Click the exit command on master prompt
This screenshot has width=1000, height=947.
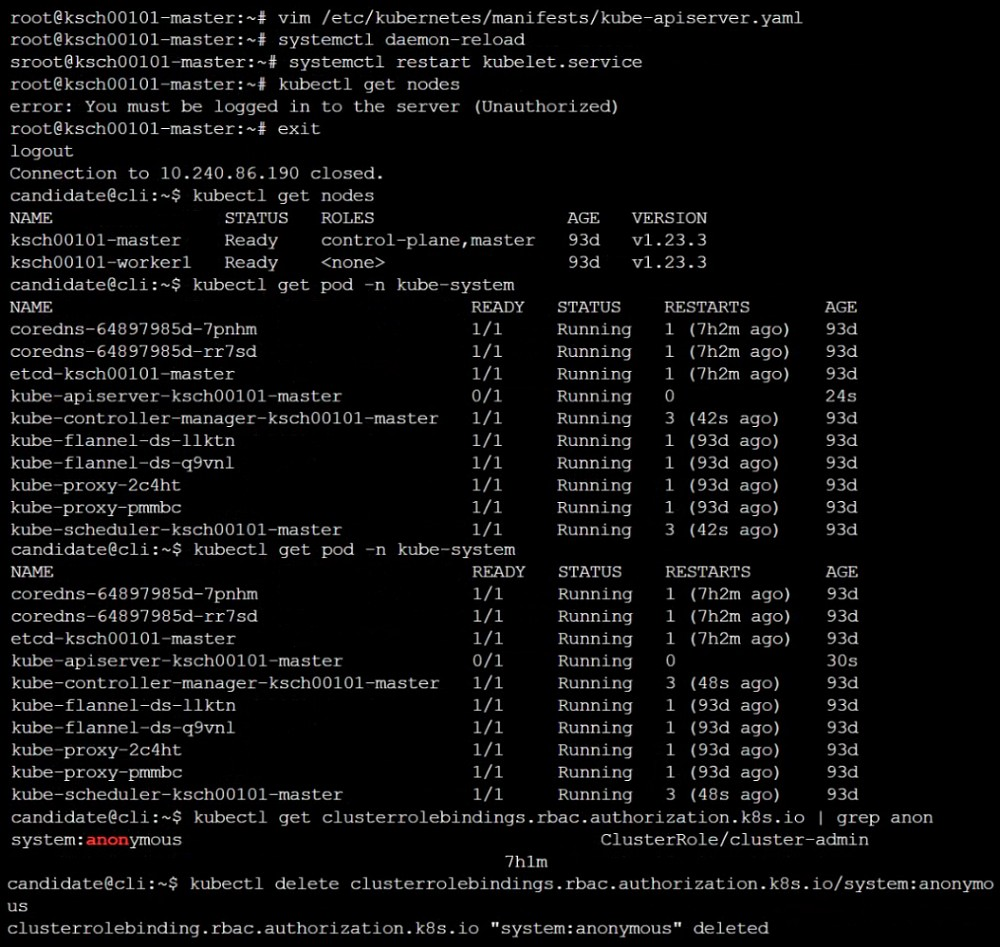click(x=299, y=129)
